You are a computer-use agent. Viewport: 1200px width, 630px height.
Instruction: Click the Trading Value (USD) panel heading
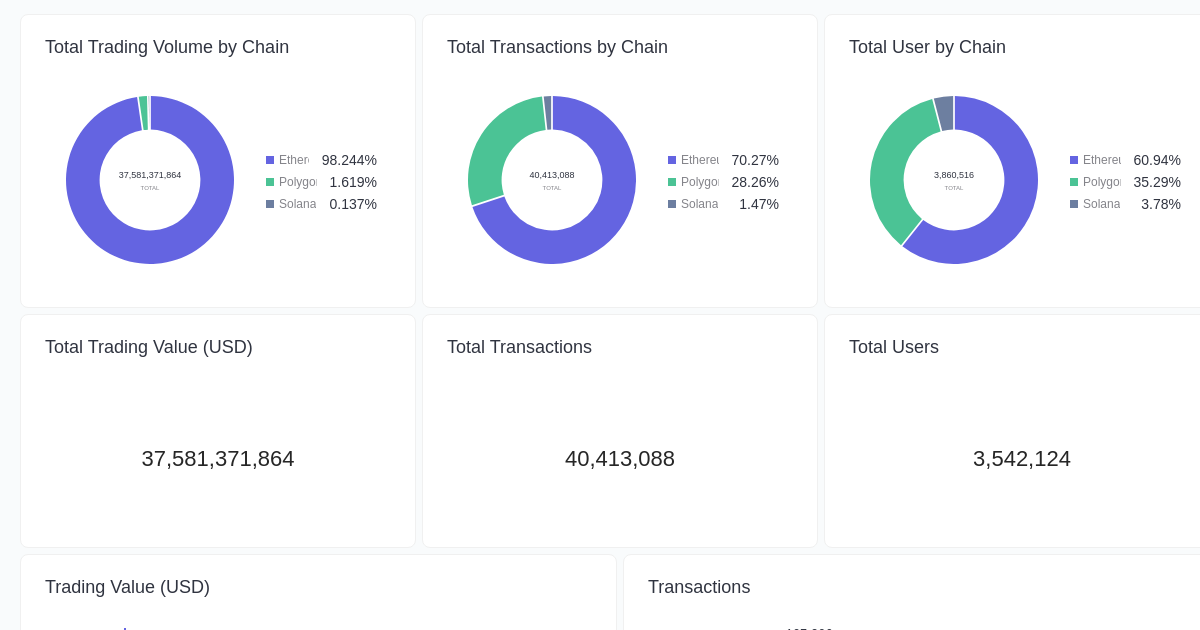click(127, 587)
